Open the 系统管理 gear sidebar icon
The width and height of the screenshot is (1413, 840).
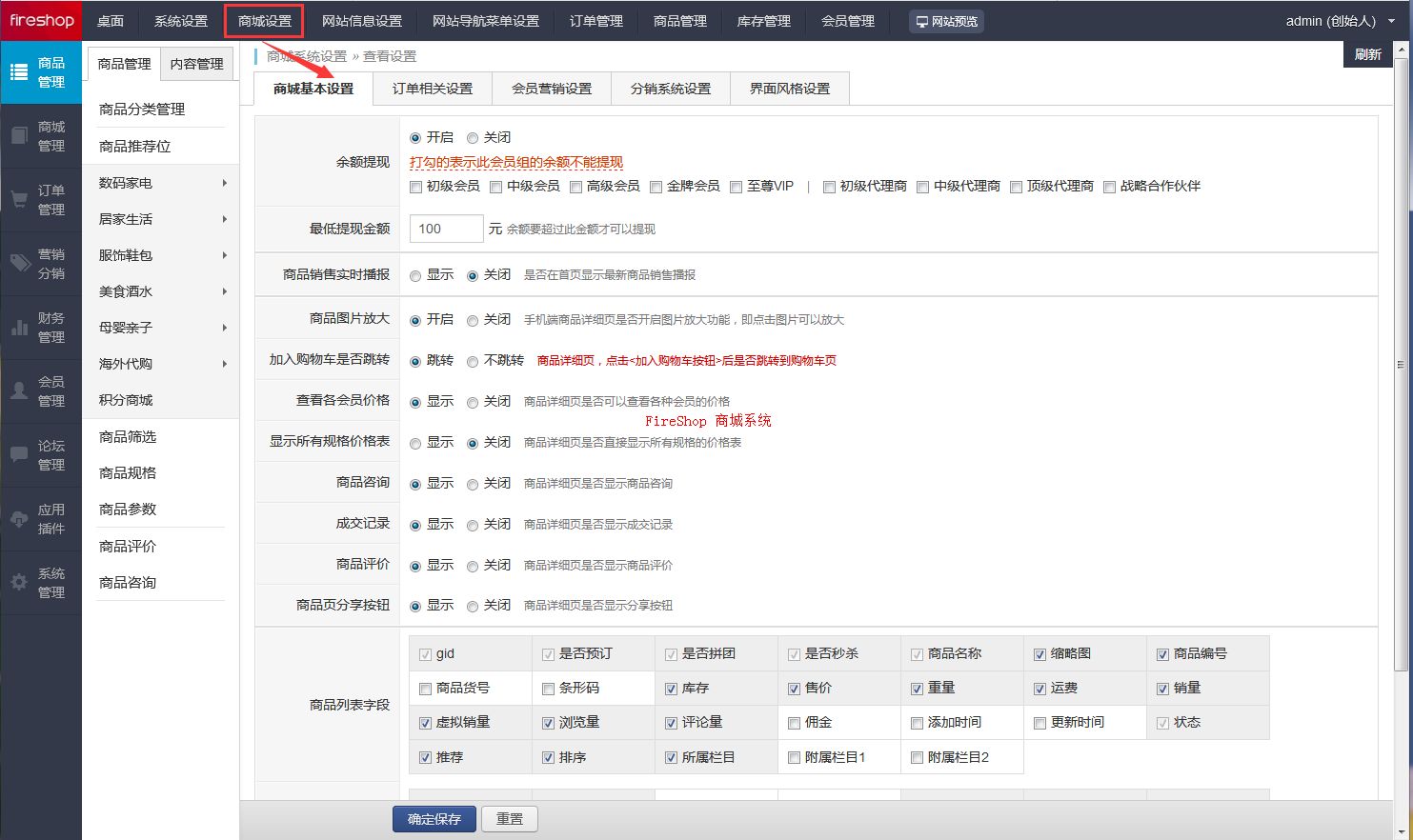(18, 582)
